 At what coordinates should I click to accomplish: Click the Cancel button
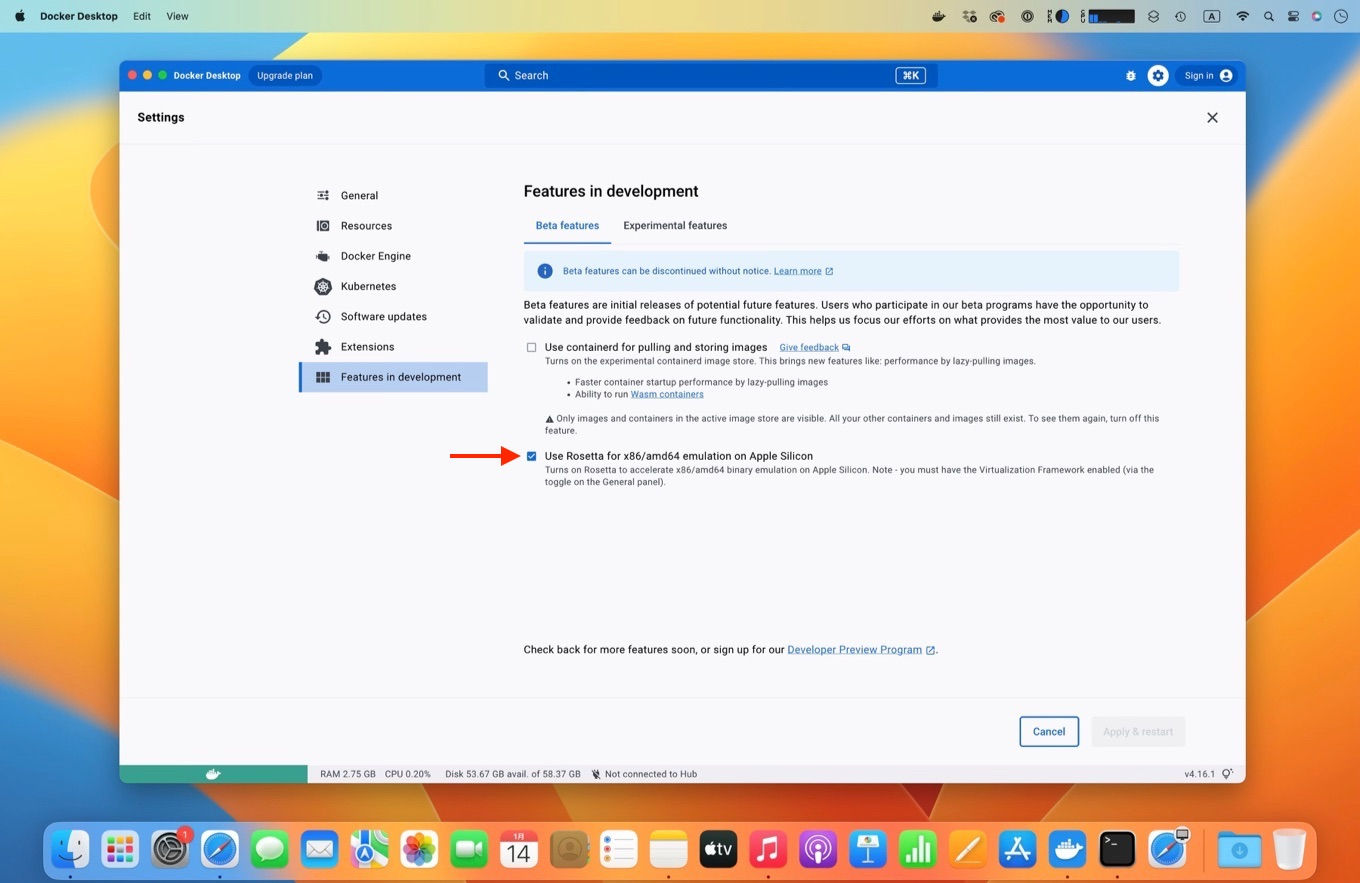[x=1049, y=732]
